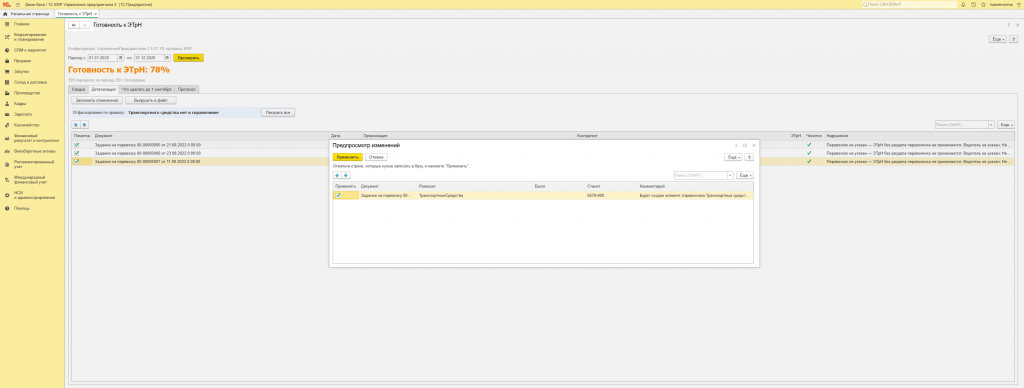Click Показать все button
This screenshot has width=1024, height=388.
[278, 112]
